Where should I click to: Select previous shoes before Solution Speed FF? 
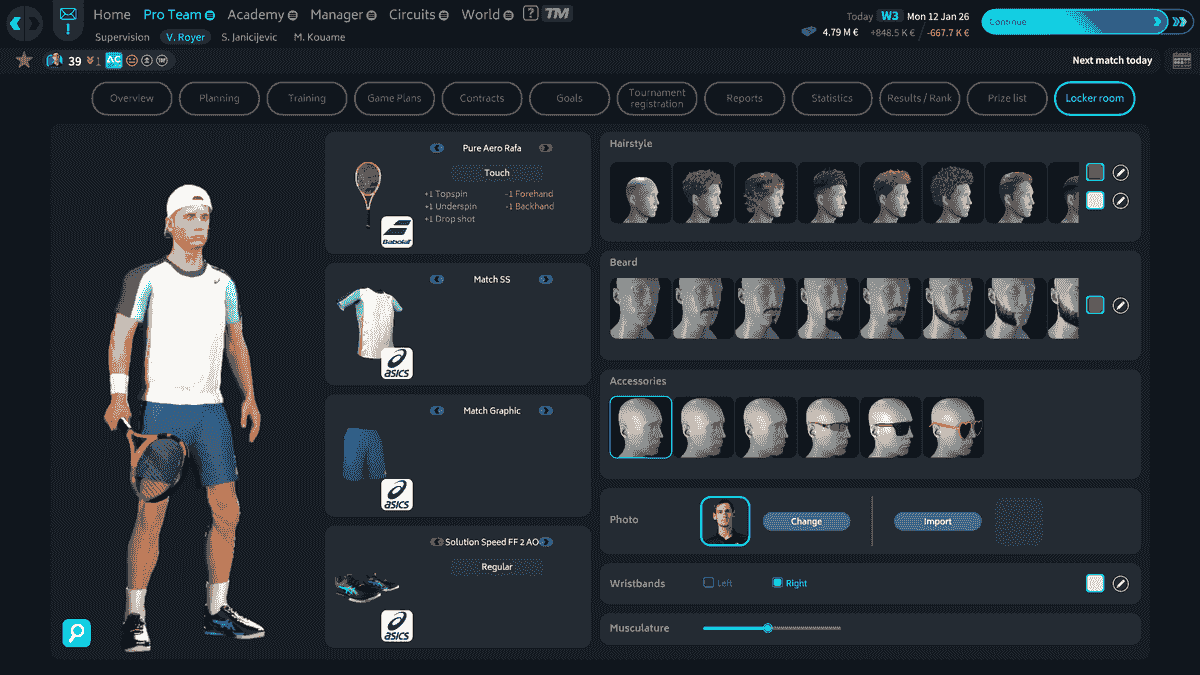point(437,542)
